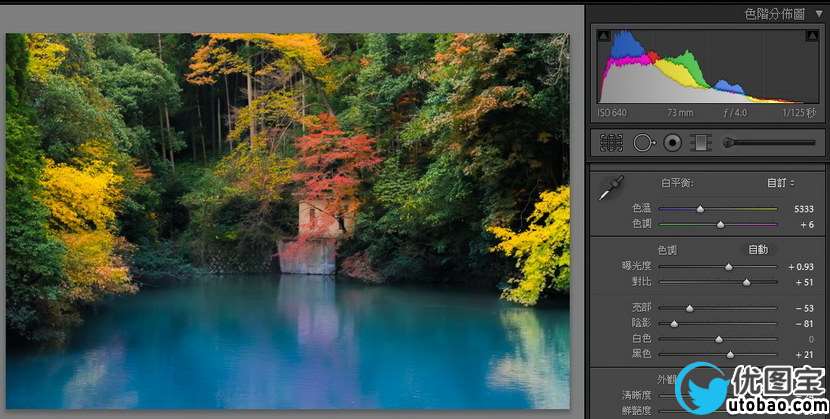The image size is (830, 419).
Task: Click the 對比 contrast slider handle
Action: tap(746, 282)
